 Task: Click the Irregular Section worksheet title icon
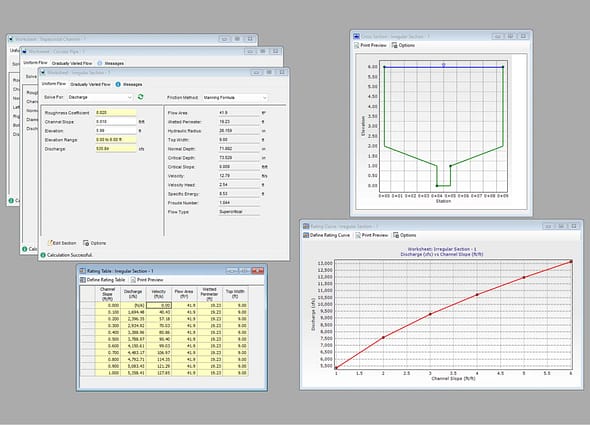coord(43,72)
